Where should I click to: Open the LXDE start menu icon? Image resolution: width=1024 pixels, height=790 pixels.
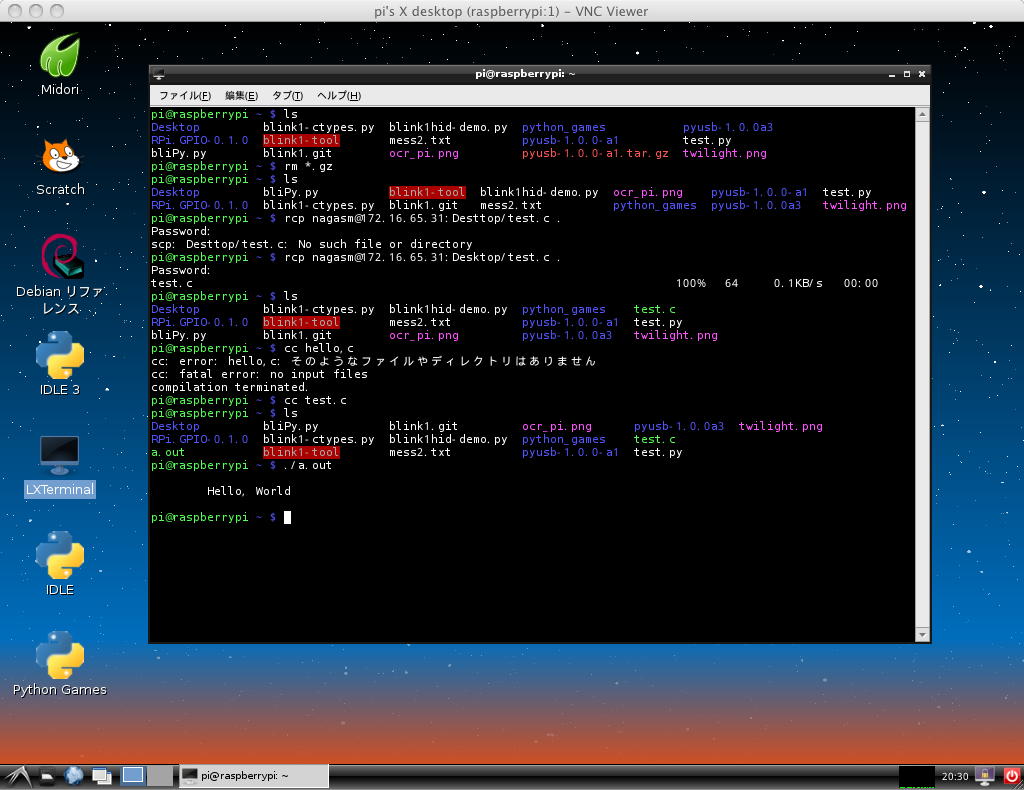tap(16, 776)
